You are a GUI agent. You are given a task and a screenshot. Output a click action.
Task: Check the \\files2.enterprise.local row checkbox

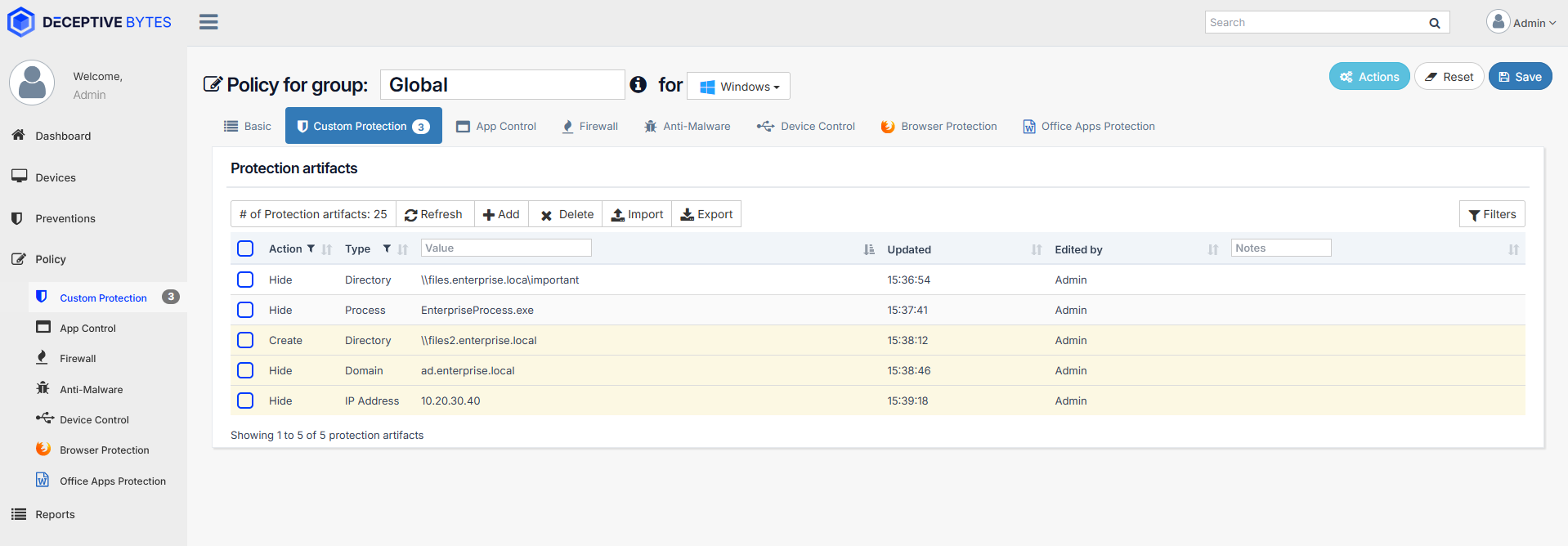click(245, 340)
